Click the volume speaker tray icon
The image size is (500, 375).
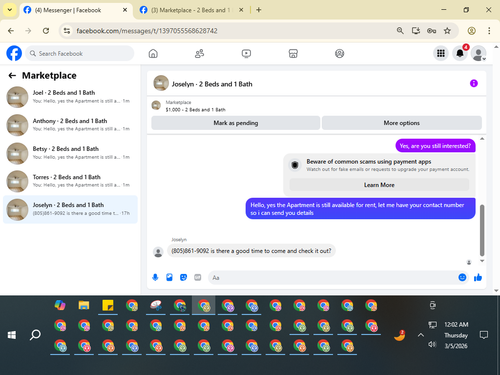point(432,344)
